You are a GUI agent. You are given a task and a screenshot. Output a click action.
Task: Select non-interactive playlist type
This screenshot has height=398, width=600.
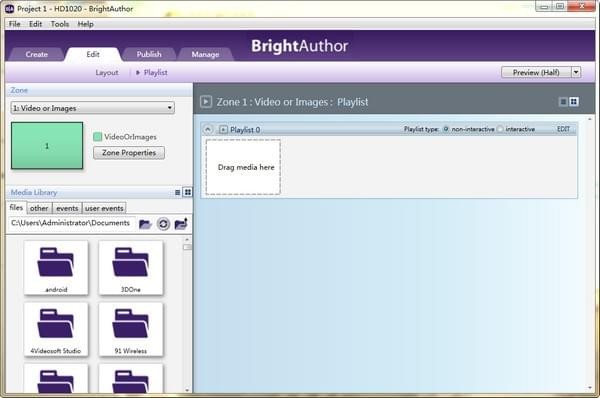click(x=446, y=129)
